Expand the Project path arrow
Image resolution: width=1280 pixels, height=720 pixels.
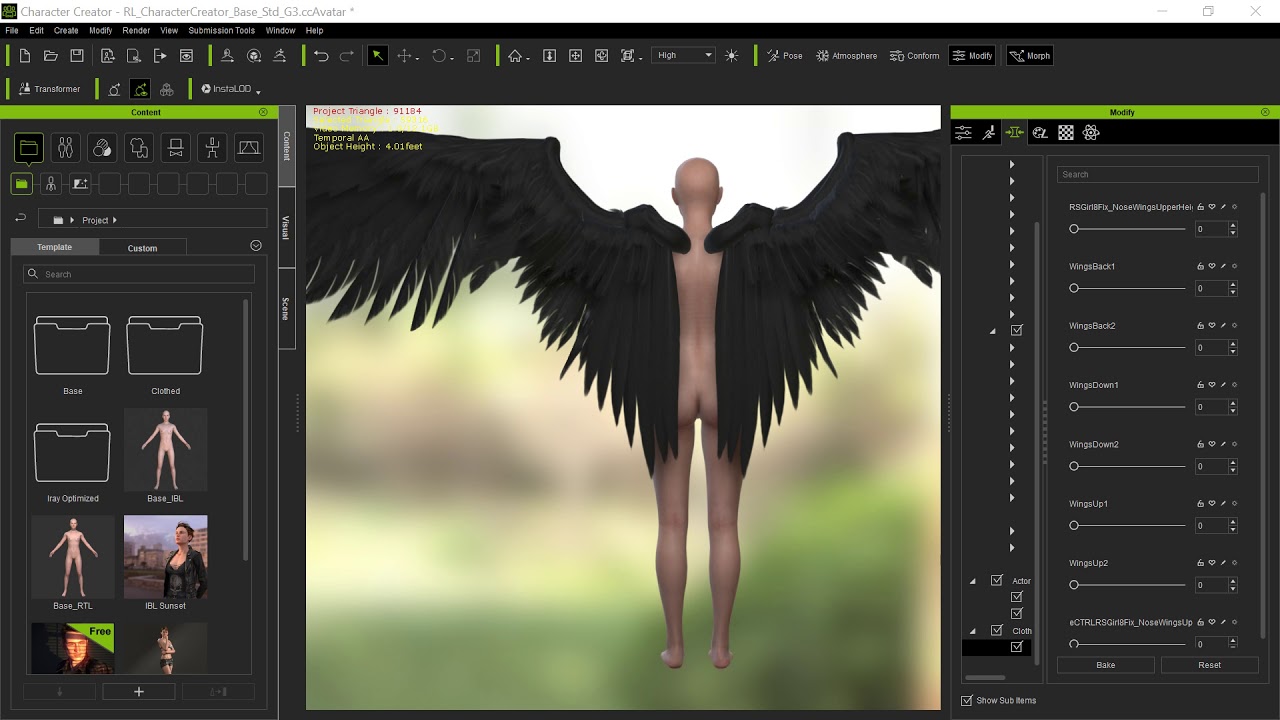[x=115, y=220]
